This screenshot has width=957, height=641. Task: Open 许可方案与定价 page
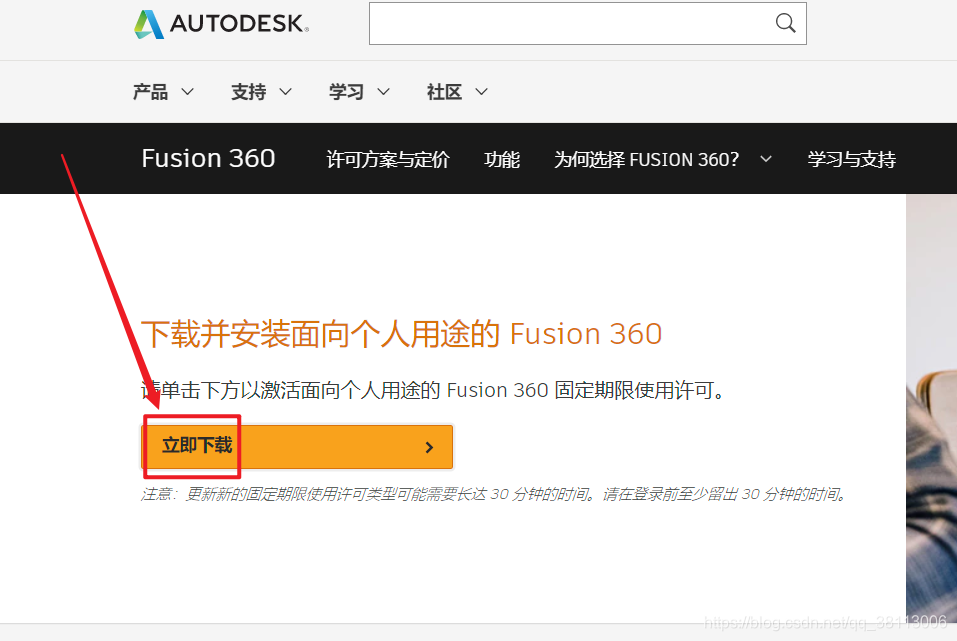click(388, 159)
